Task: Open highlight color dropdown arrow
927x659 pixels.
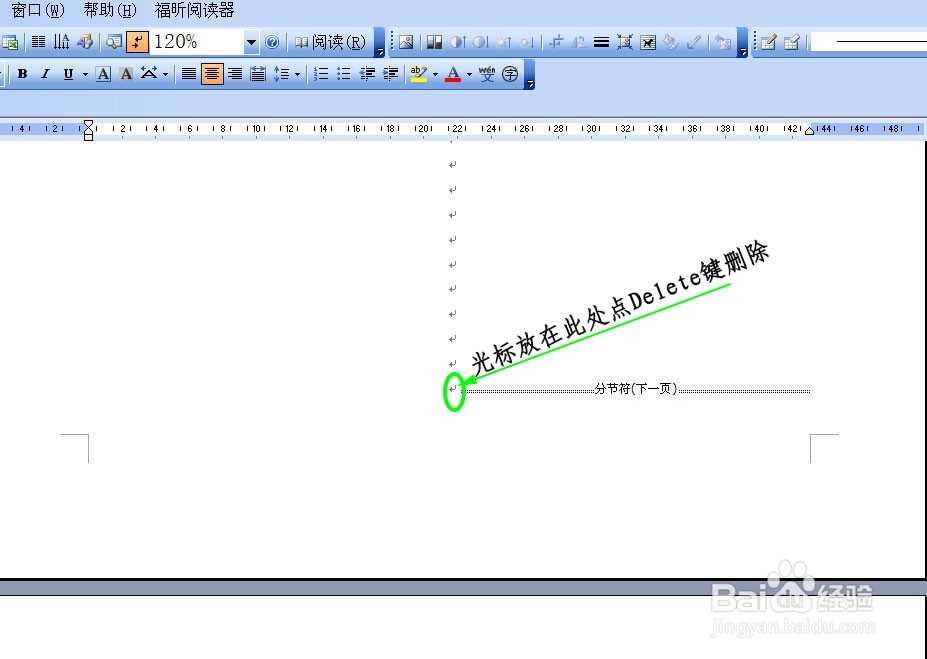Action: [436, 74]
